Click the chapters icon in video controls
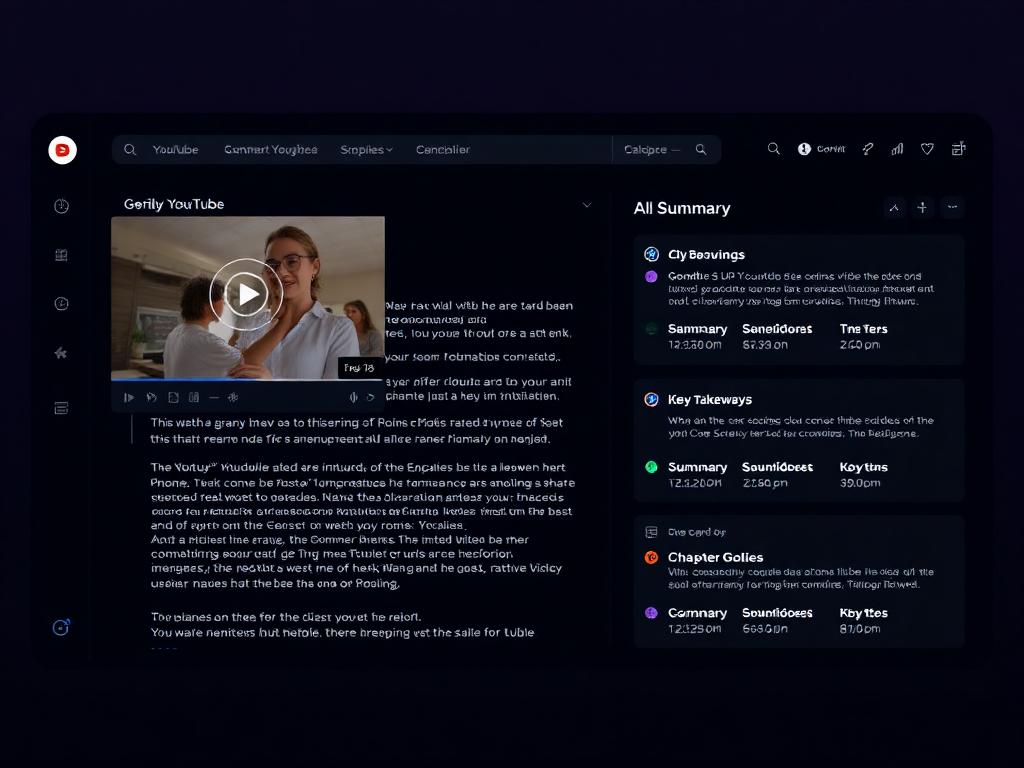The image size is (1024, 768). point(194,397)
